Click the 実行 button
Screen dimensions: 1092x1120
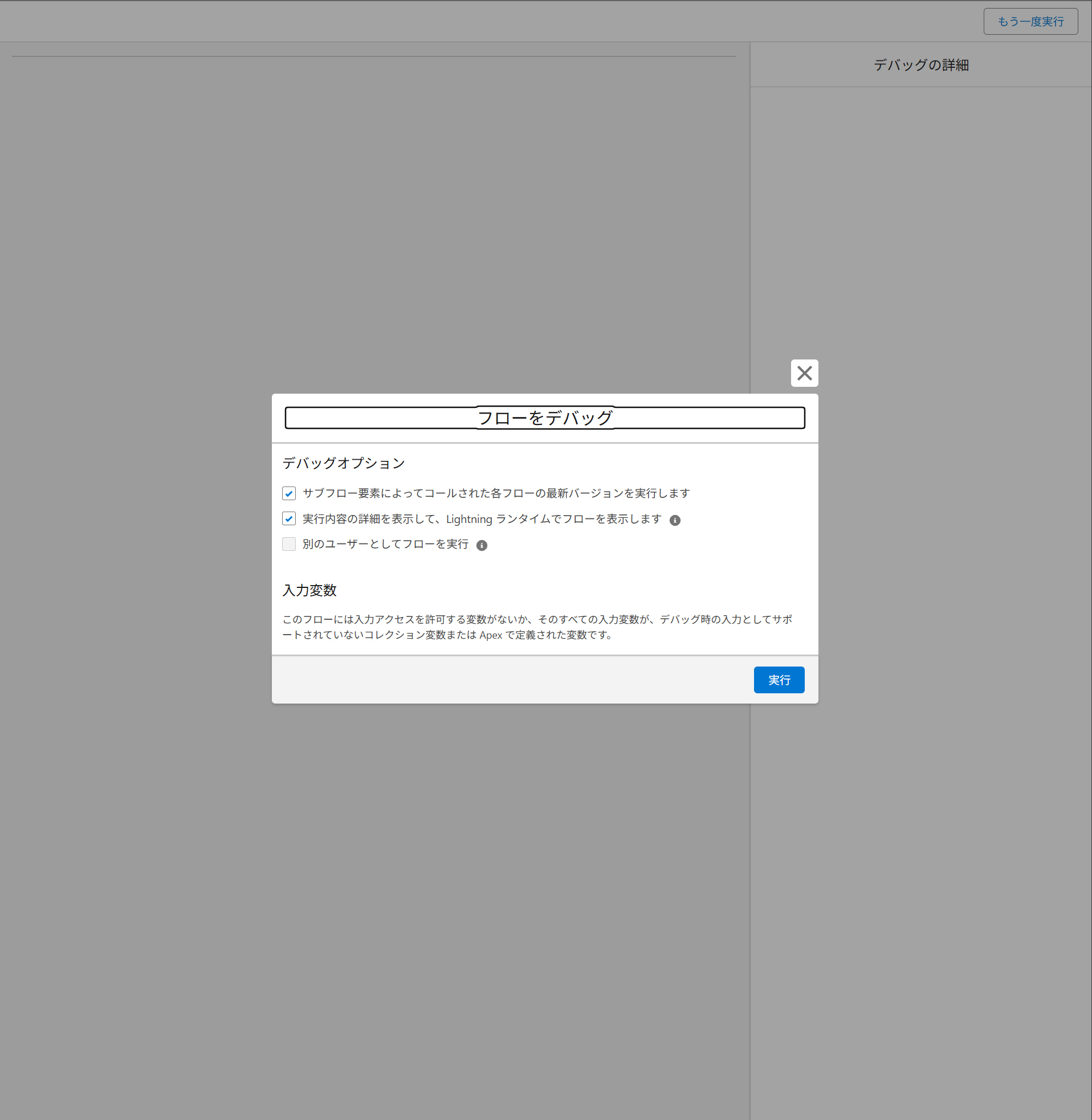pyautogui.click(x=779, y=680)
